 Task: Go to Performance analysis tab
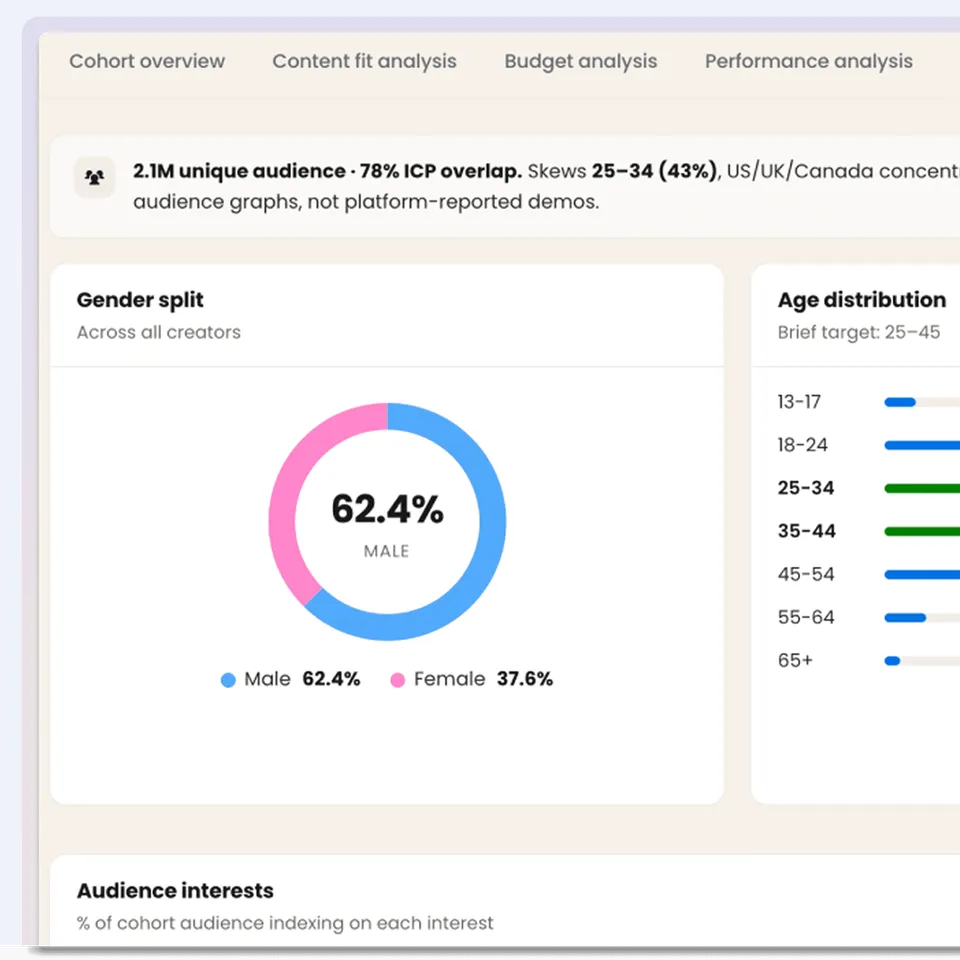point(808,61)
